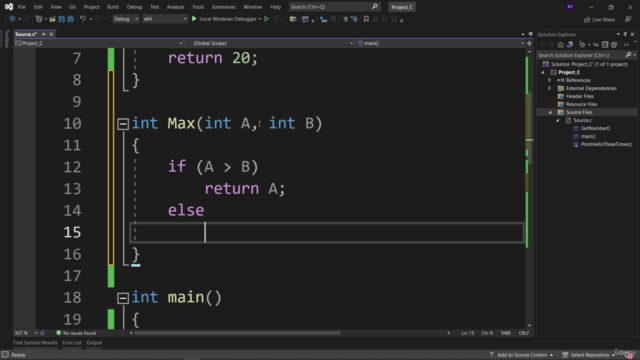Screen dimensions: 640x360
Task: Click the Pending Changes Filter clock icon
Action: (582, 45)
